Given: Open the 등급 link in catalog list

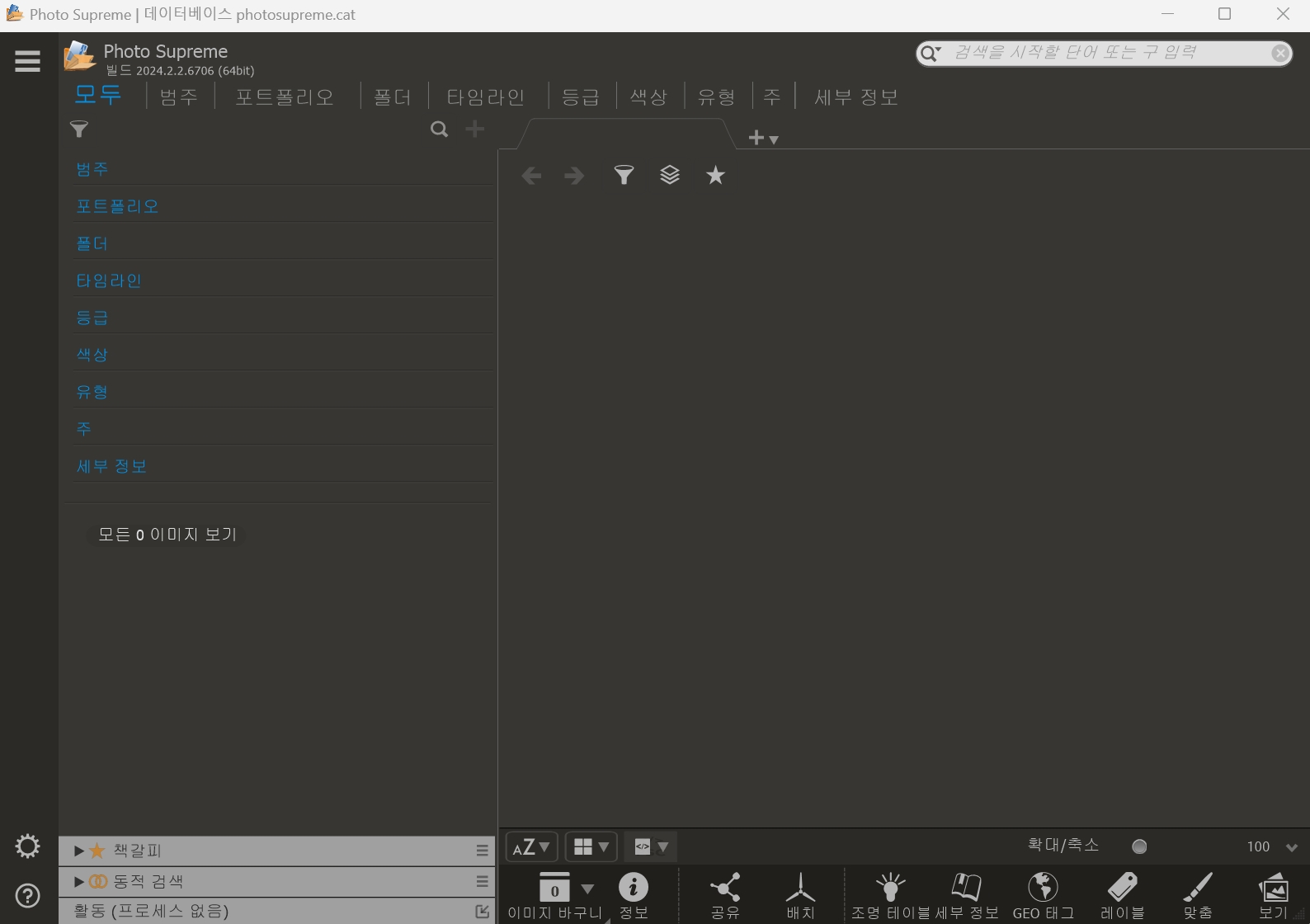Looking at the screenshot, I should pyautogui.click(x=92, y=318).
